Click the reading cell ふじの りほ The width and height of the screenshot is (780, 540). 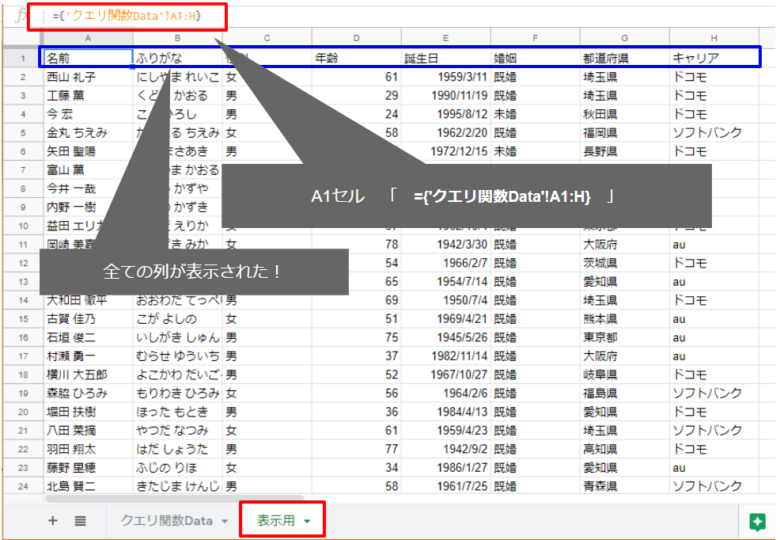tap(178, 468)
